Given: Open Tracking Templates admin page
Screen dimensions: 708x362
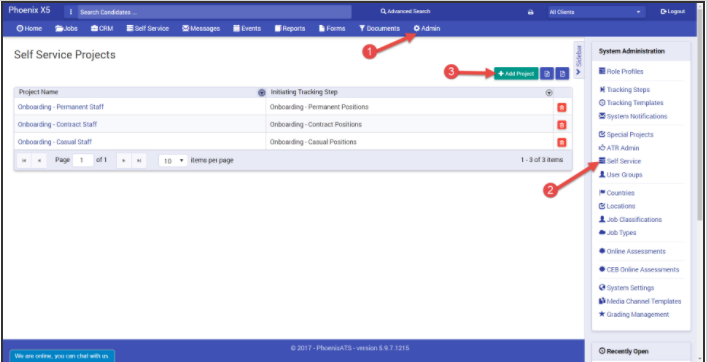Looking at the screenshot, I should click(631, 103).
